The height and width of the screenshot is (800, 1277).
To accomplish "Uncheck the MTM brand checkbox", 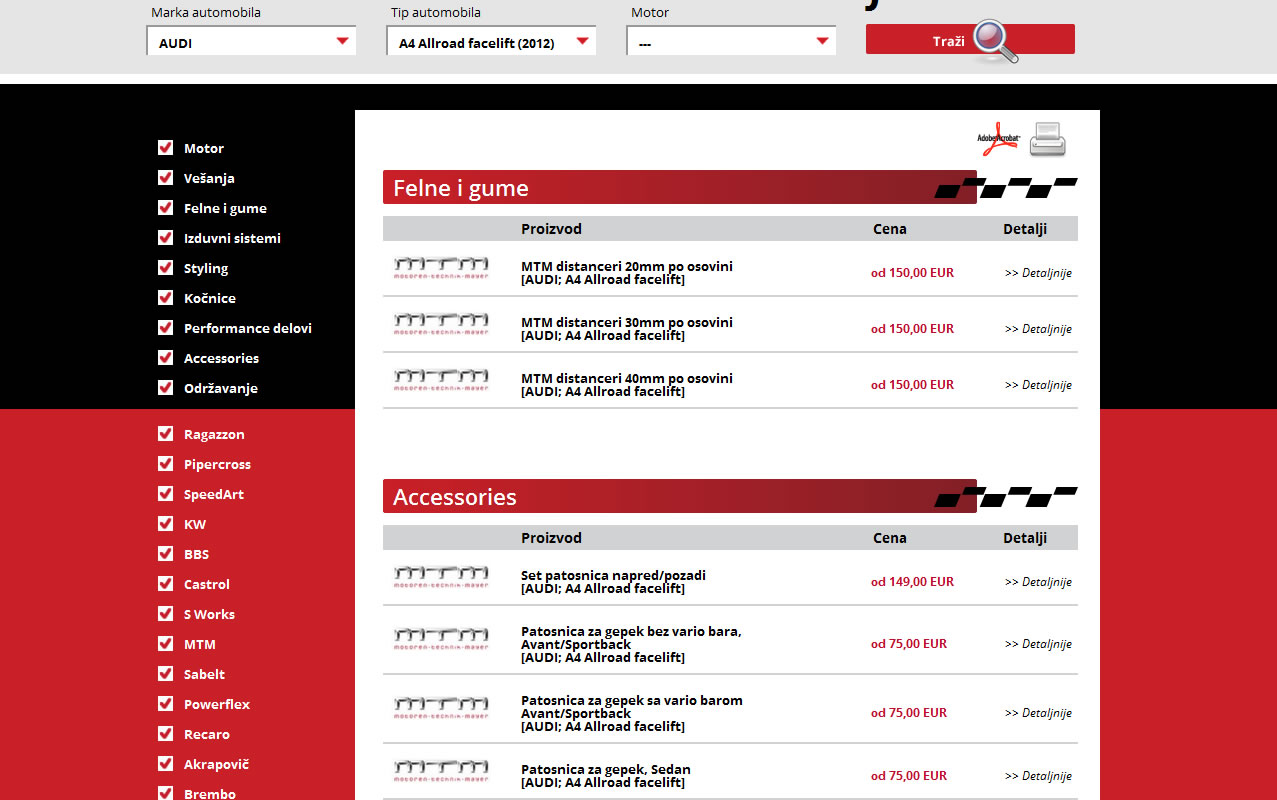I will pos(166,644).
